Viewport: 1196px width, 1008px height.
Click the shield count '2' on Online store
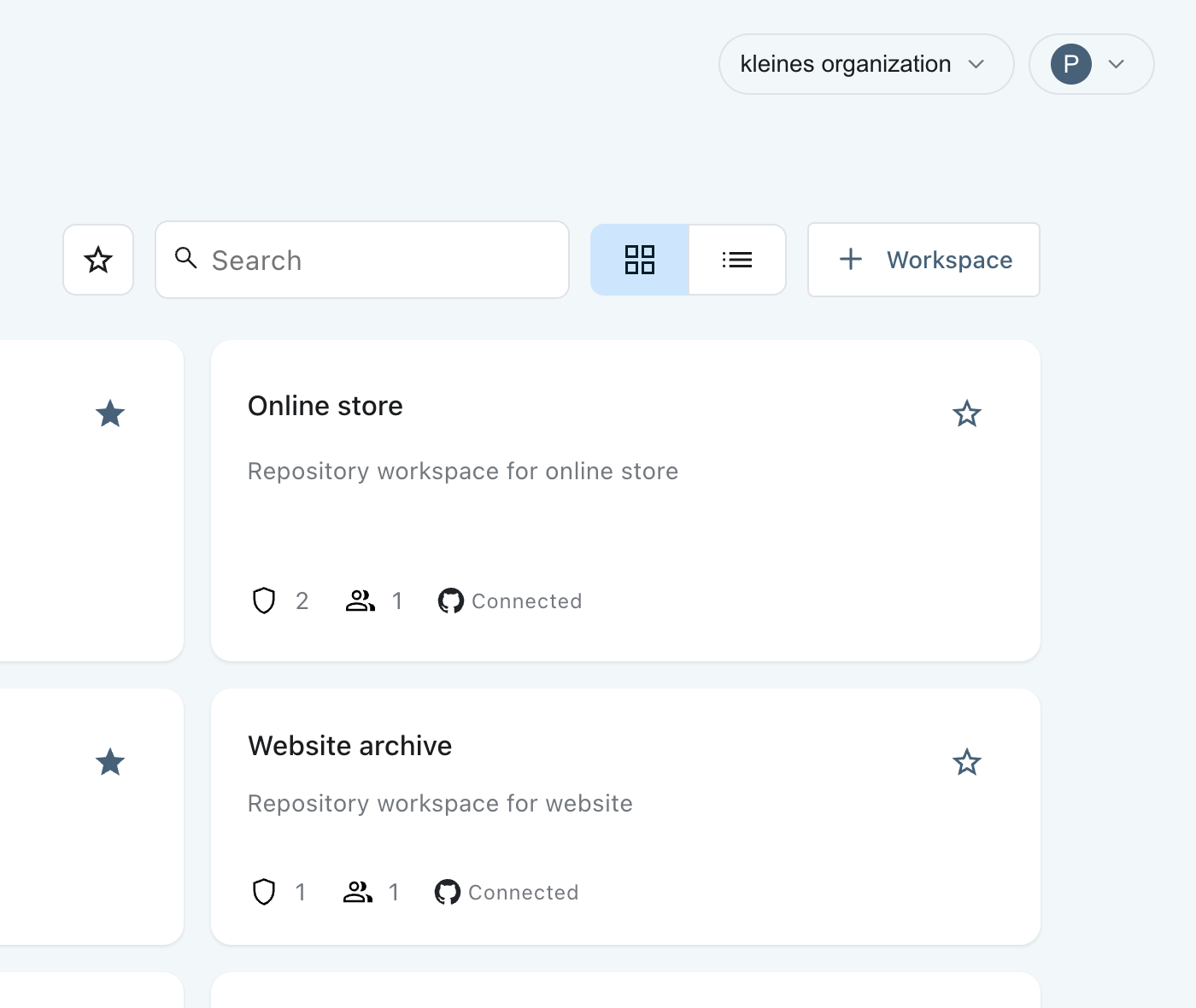coord(302,601)
